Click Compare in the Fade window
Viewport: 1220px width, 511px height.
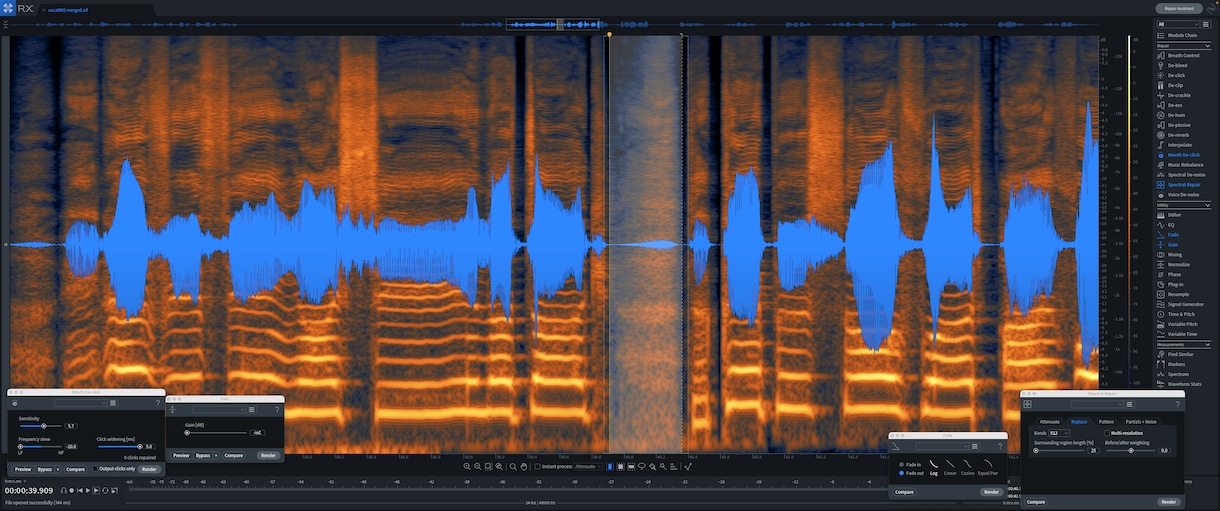[x=904, y=492]
